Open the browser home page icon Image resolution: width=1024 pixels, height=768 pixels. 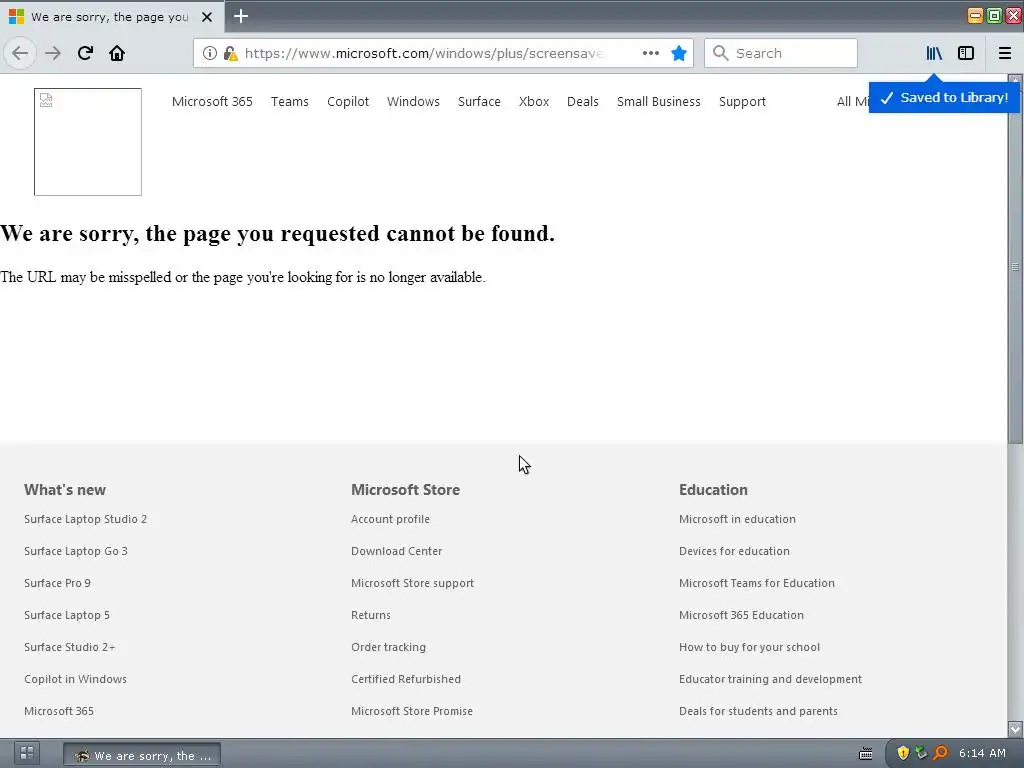click(x=117, y=53)
